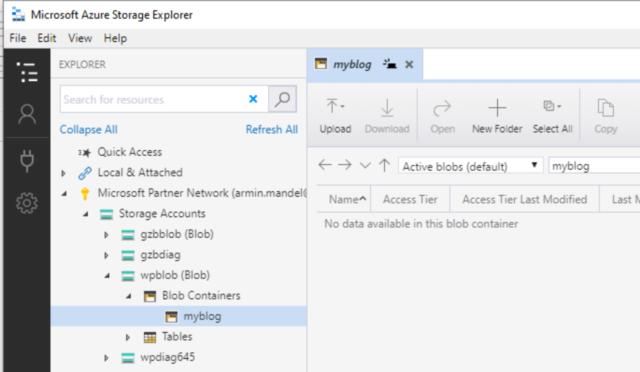Click the Search for resources field
The height and width of the screenshot is (372, 640).
[x=153, y=99]
